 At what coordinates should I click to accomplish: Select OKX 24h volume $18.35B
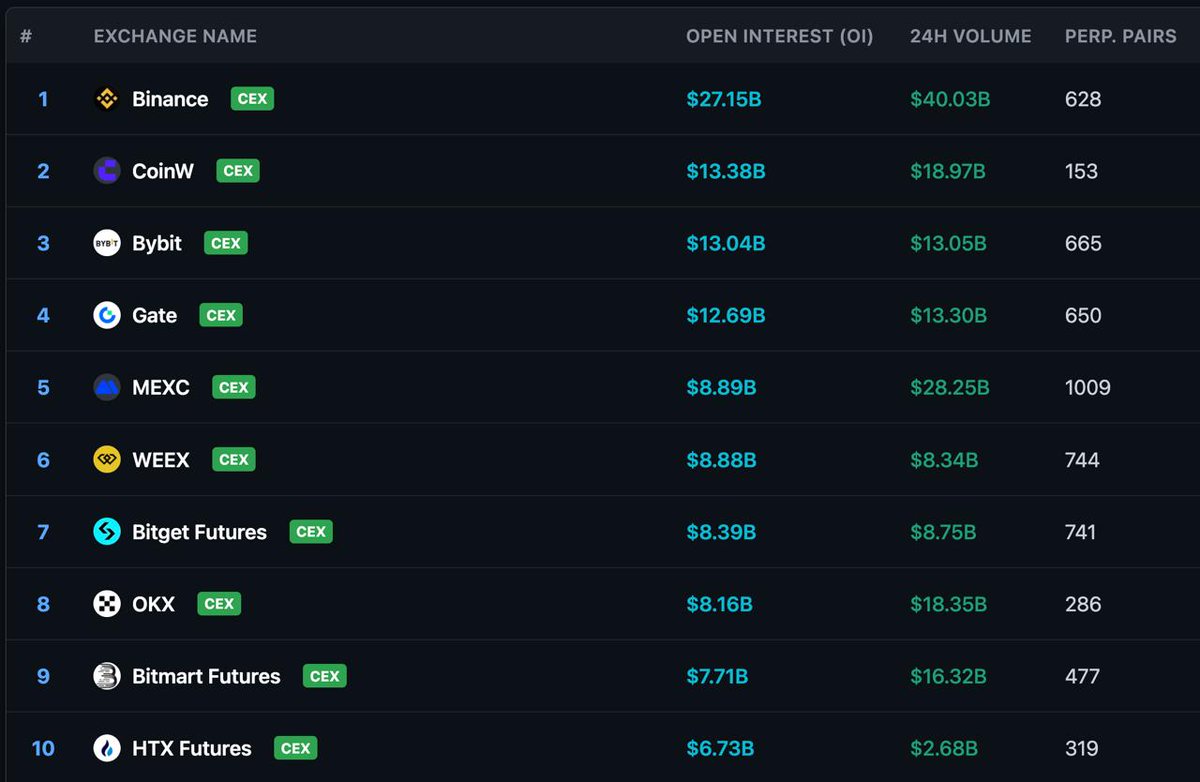(948, 604)
